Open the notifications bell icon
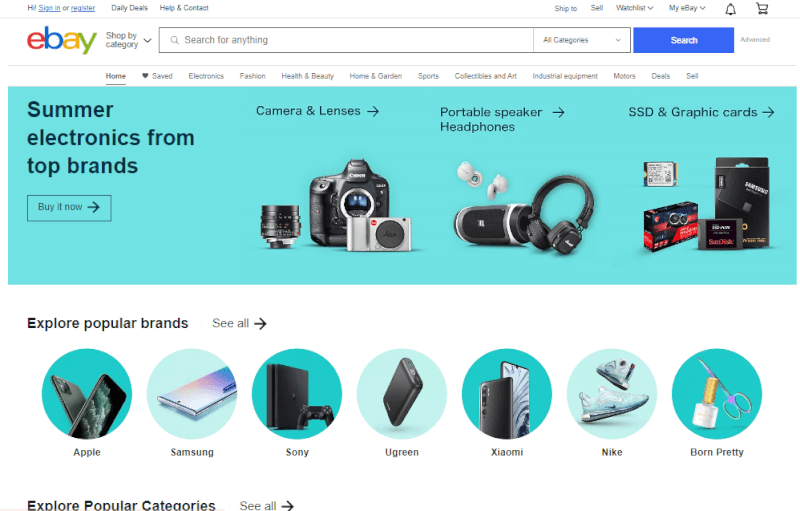Image resolution: width=800 pixels, height=511 pixels. pyautogui.click(x=731, y=9)
